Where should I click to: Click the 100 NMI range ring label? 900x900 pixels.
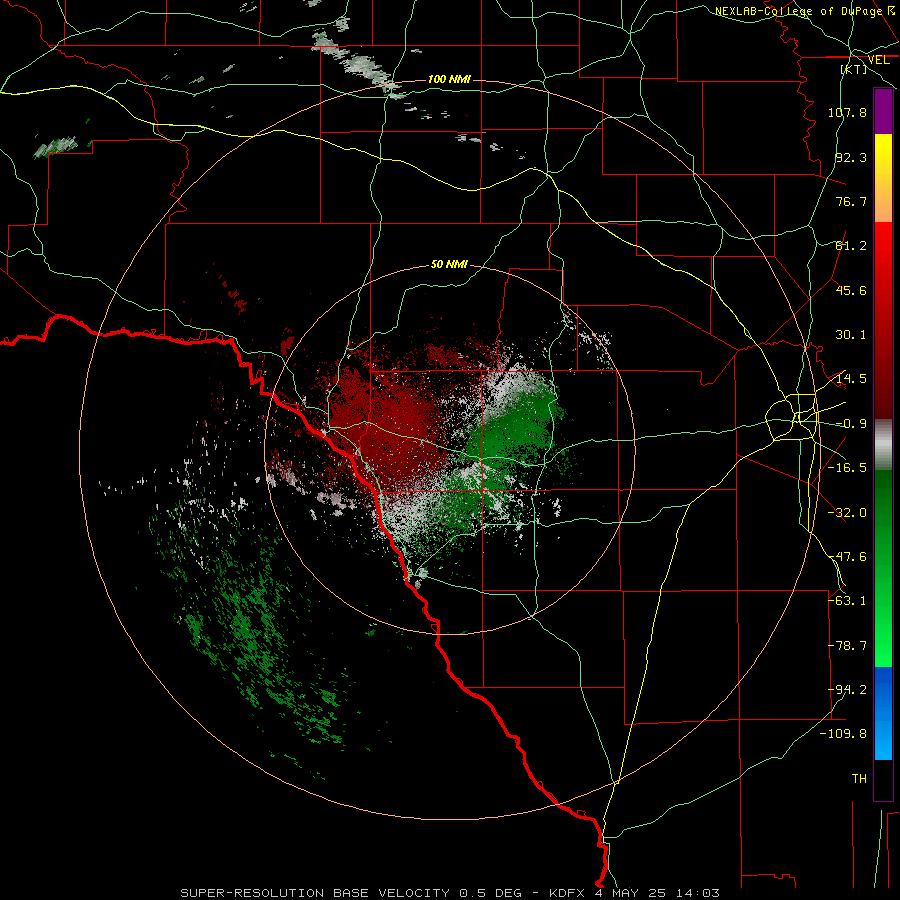point(449,79)
